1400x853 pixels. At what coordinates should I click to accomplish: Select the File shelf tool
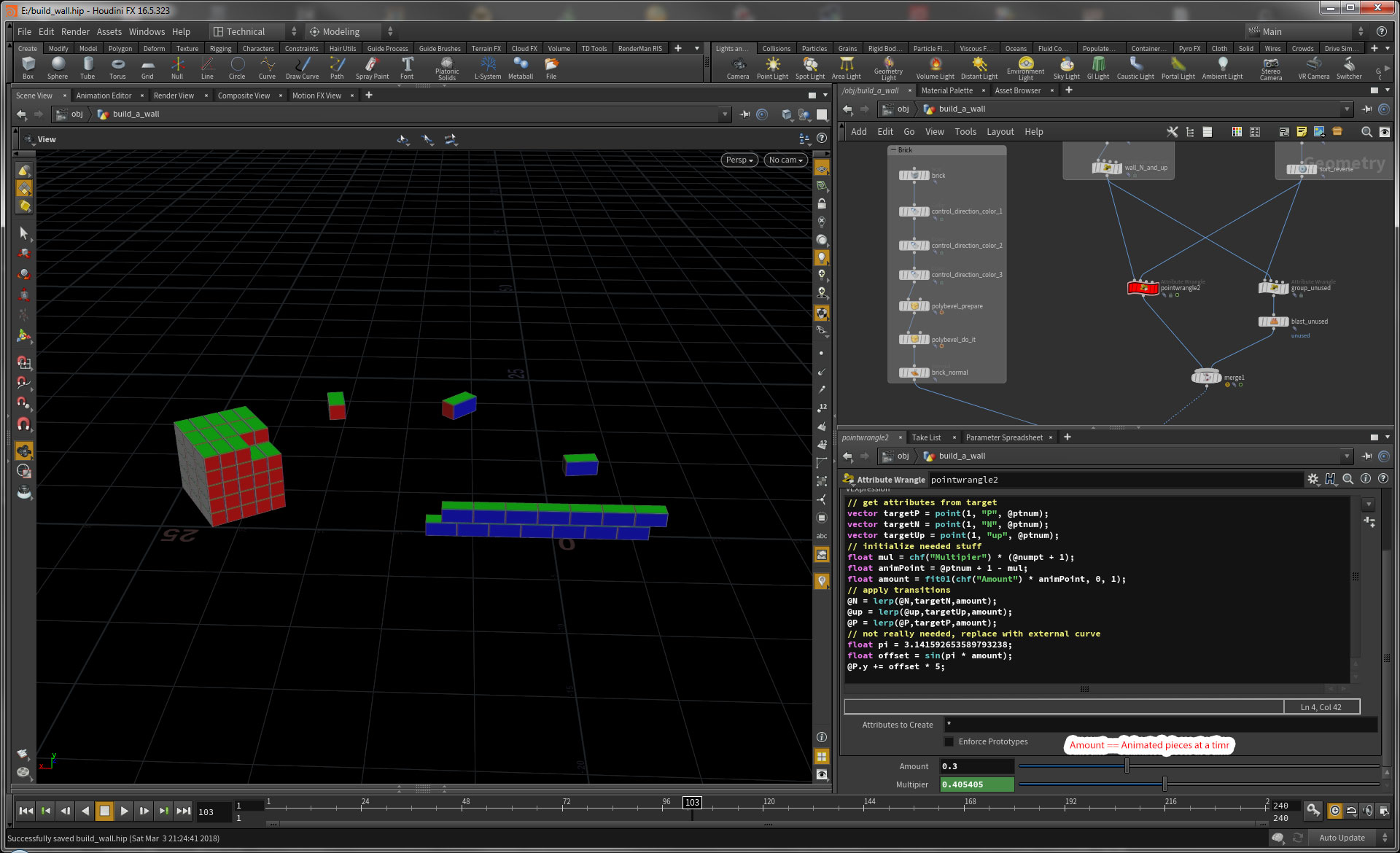click(x=551, y=68)
